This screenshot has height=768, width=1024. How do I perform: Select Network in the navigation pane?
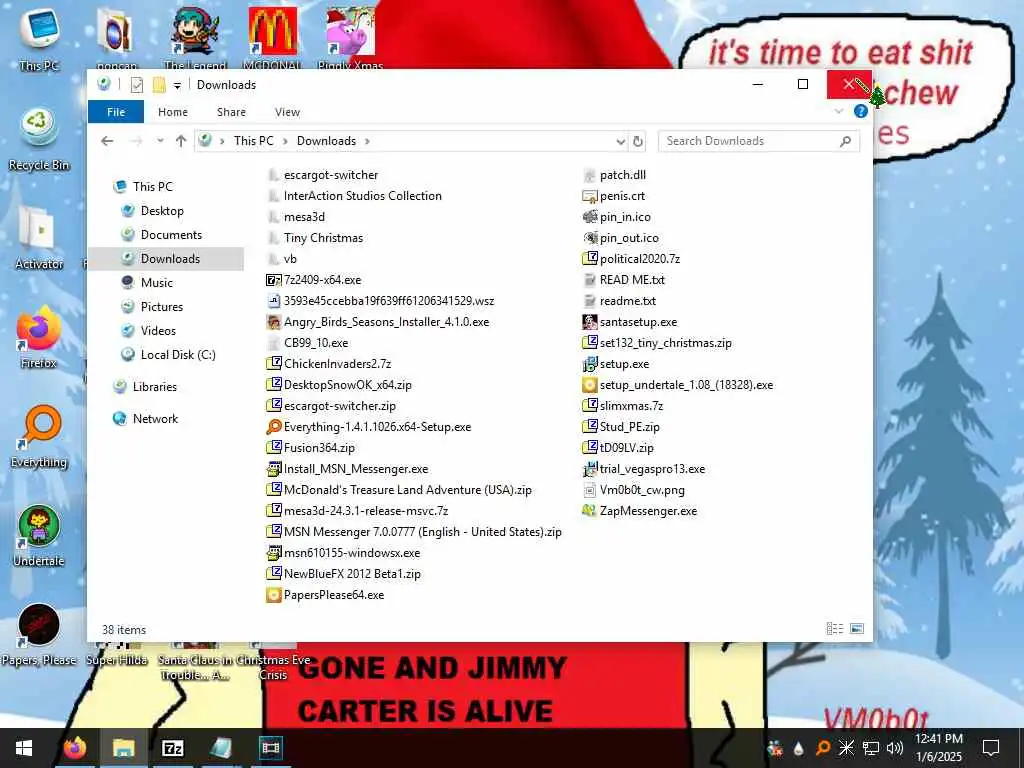click(155, 419)
